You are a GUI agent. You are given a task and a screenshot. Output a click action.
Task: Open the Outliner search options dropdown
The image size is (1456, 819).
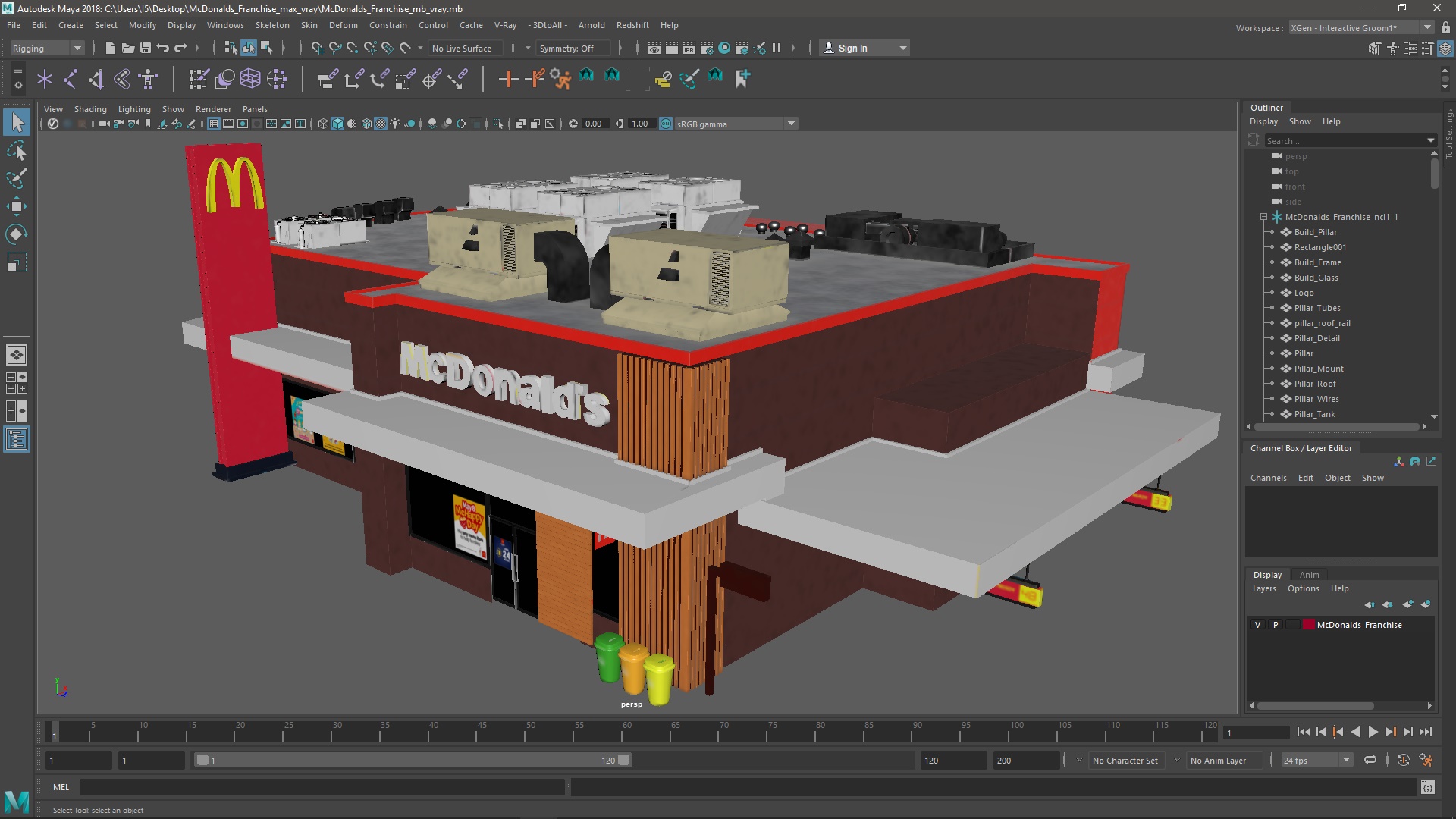tap(1431, 140)
